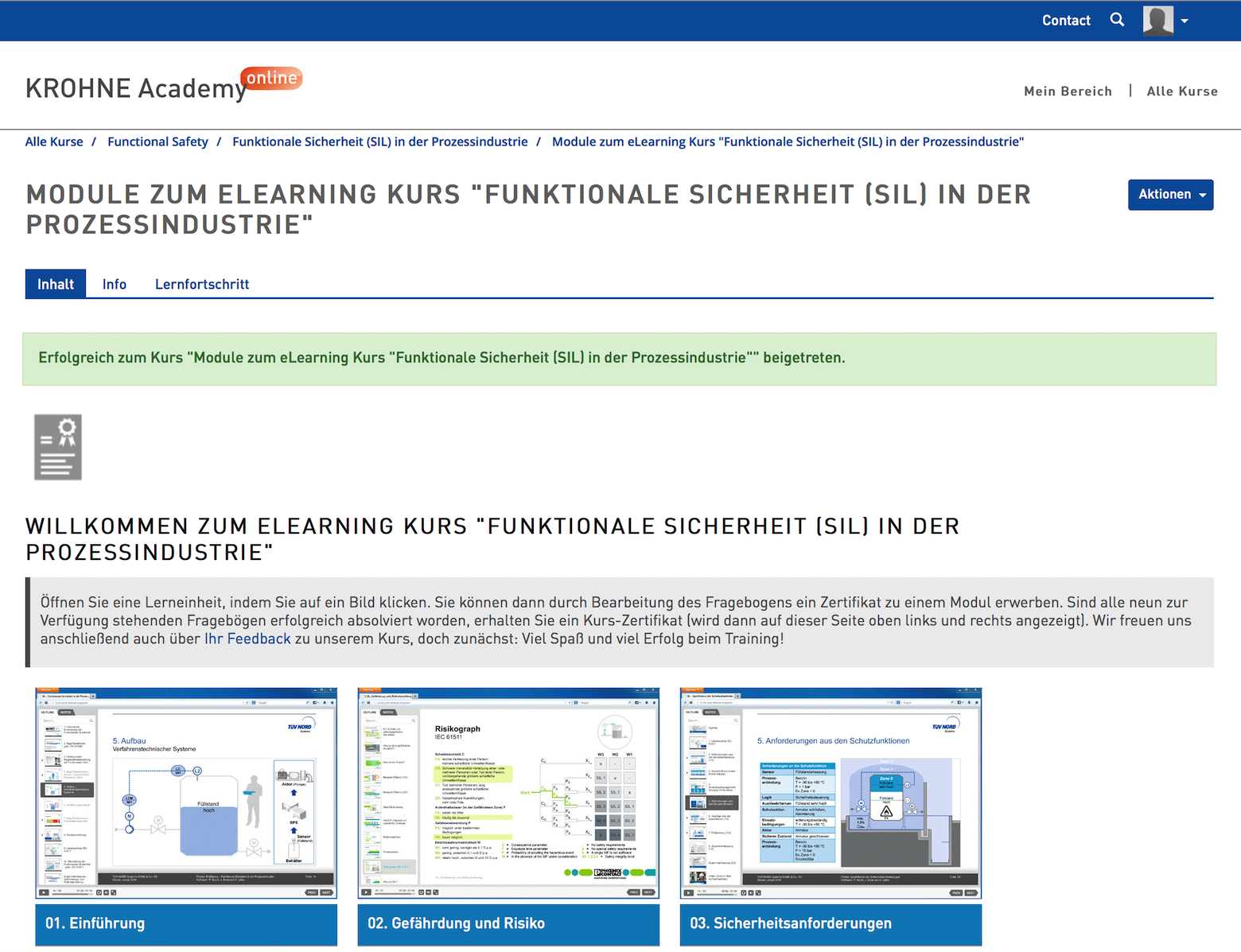The image size is (1241, 952).
Task: Click the 02. Gefährdung und Risiko title bar
Action: (508, 923)
